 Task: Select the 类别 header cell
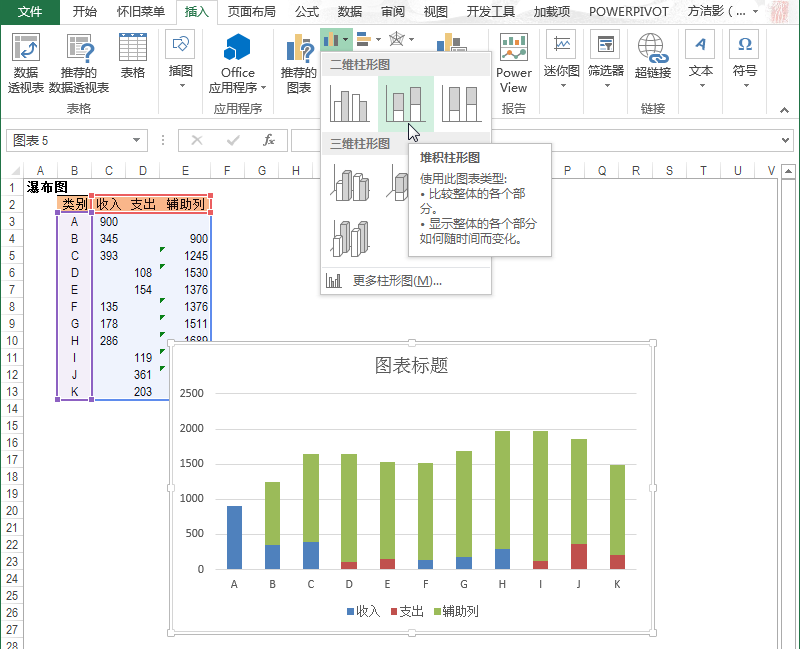(x=74, y=204)
